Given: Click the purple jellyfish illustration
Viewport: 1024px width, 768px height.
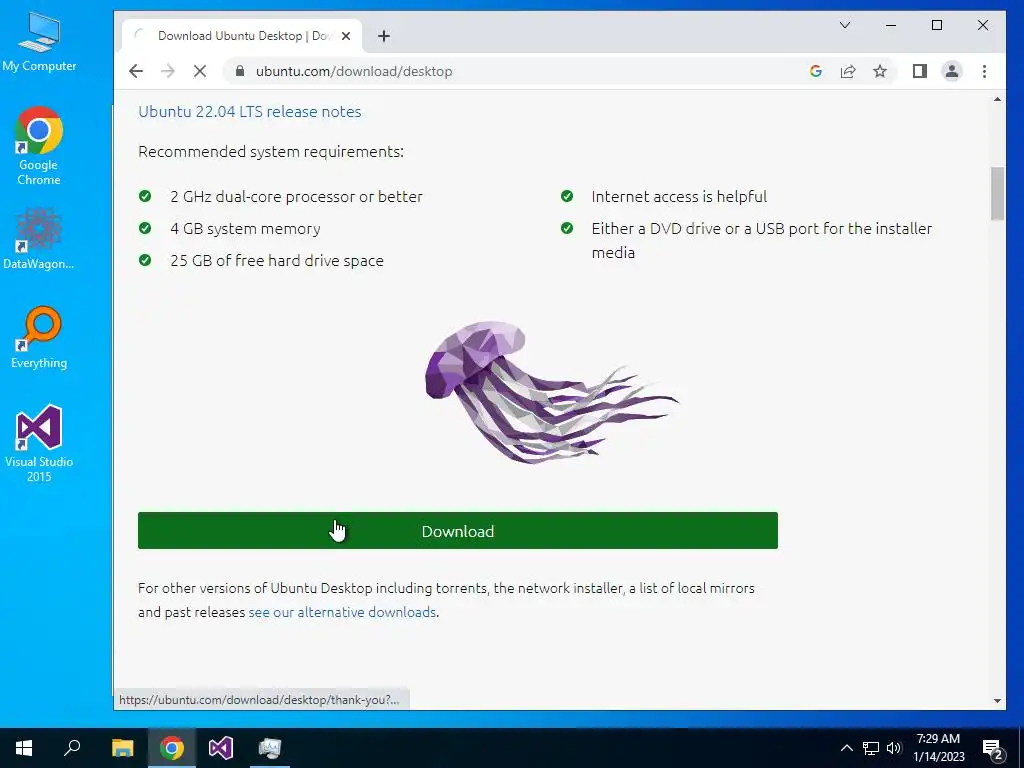Looking at the screenshot, I should pyautogui.click(x=551, y=392).
